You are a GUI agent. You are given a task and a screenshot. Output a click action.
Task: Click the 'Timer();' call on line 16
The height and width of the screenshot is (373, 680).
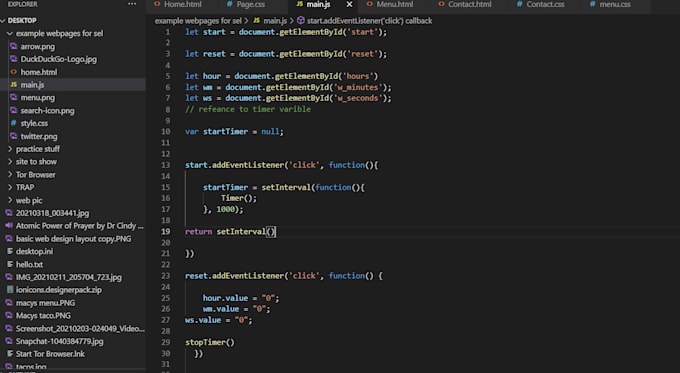[239, 198]
